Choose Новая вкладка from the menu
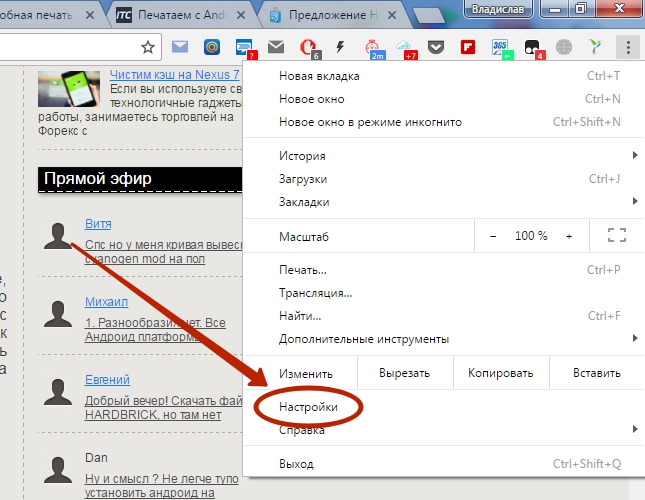Image resolution: width=645 pixels, height=500 pixels. pyautogui.click(x=444, y=76)
